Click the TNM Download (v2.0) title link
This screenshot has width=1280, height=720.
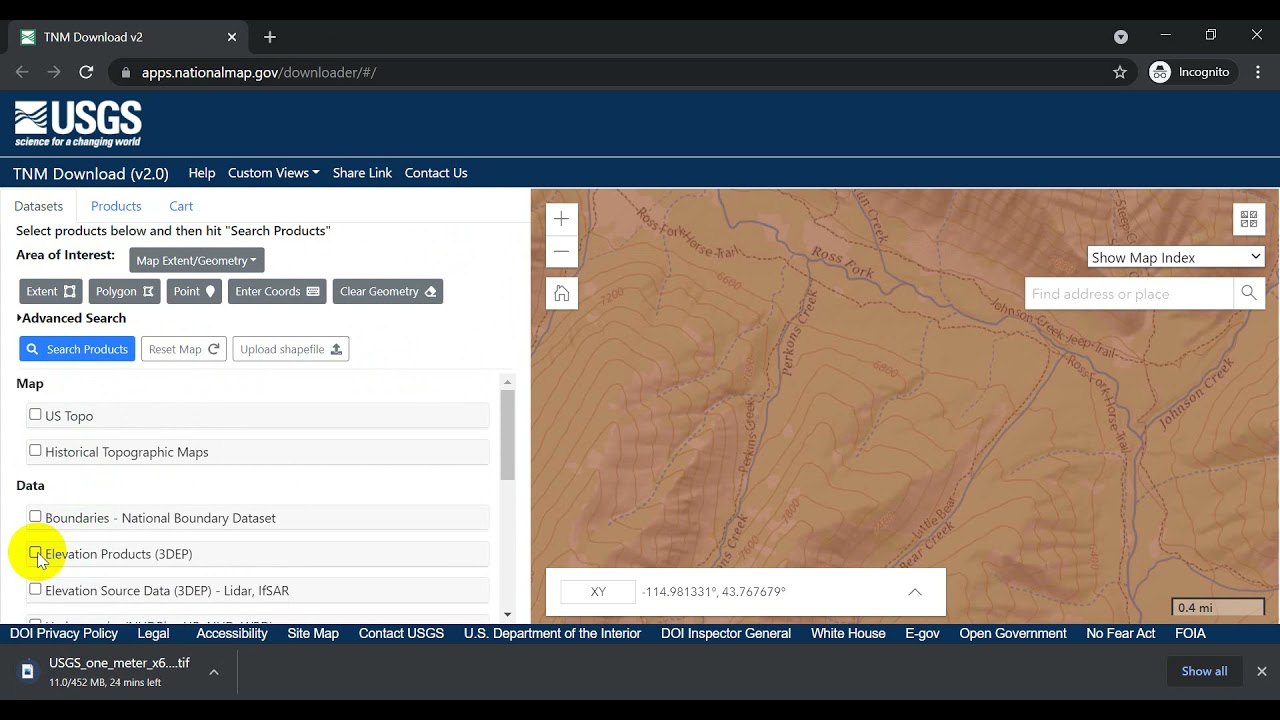coord(91,173)
